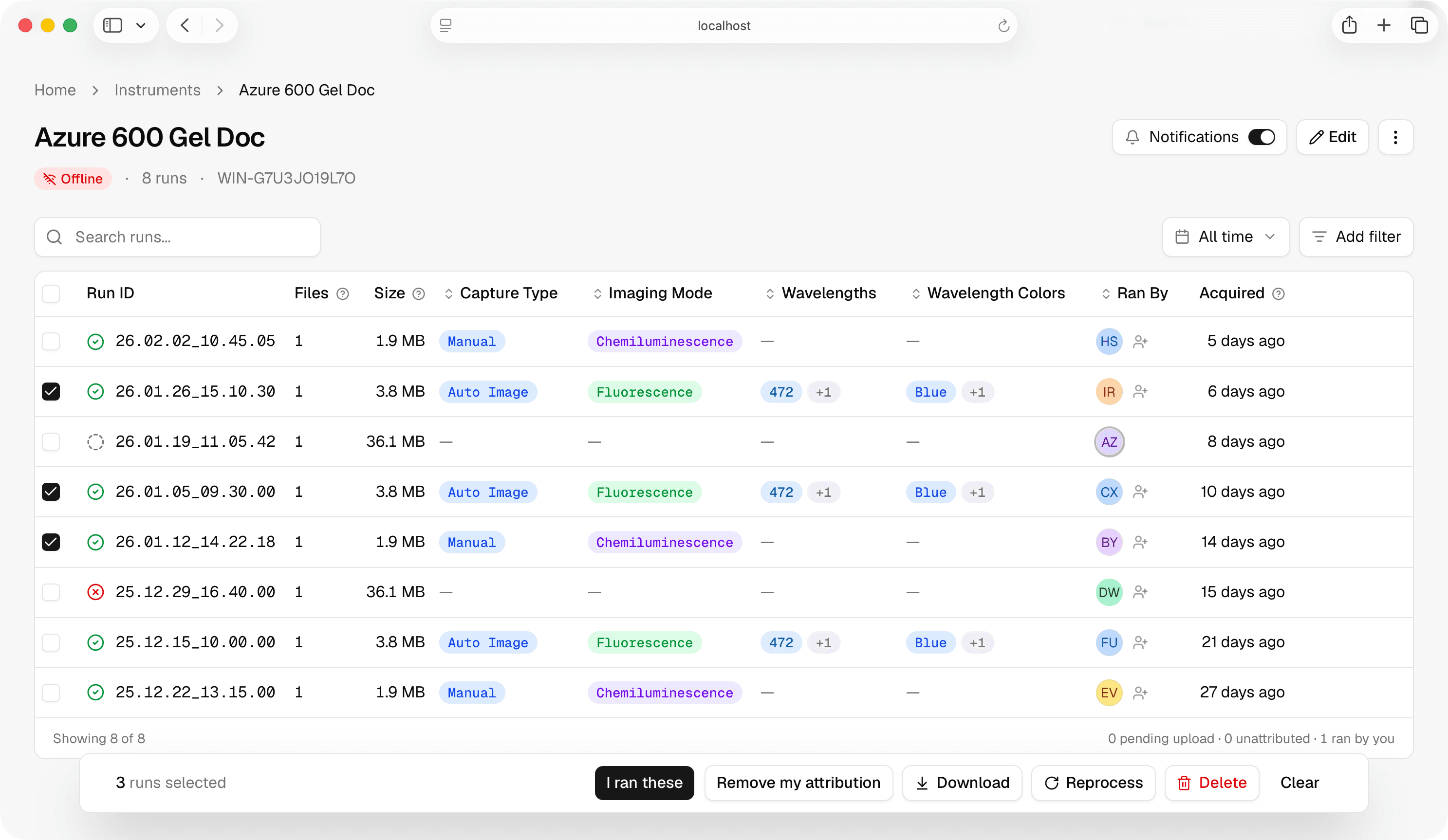Click the assign-user icon beside DW avatar

(x=1140, y=592)
